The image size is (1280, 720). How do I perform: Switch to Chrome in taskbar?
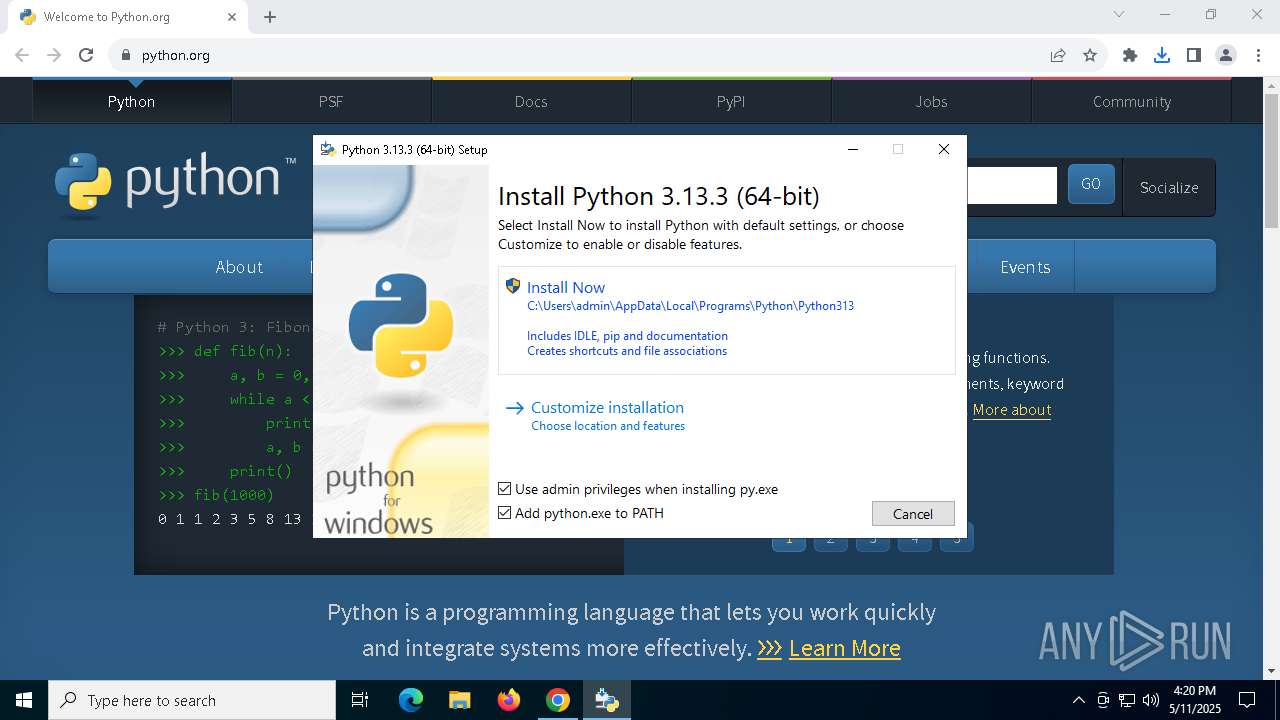558,700
